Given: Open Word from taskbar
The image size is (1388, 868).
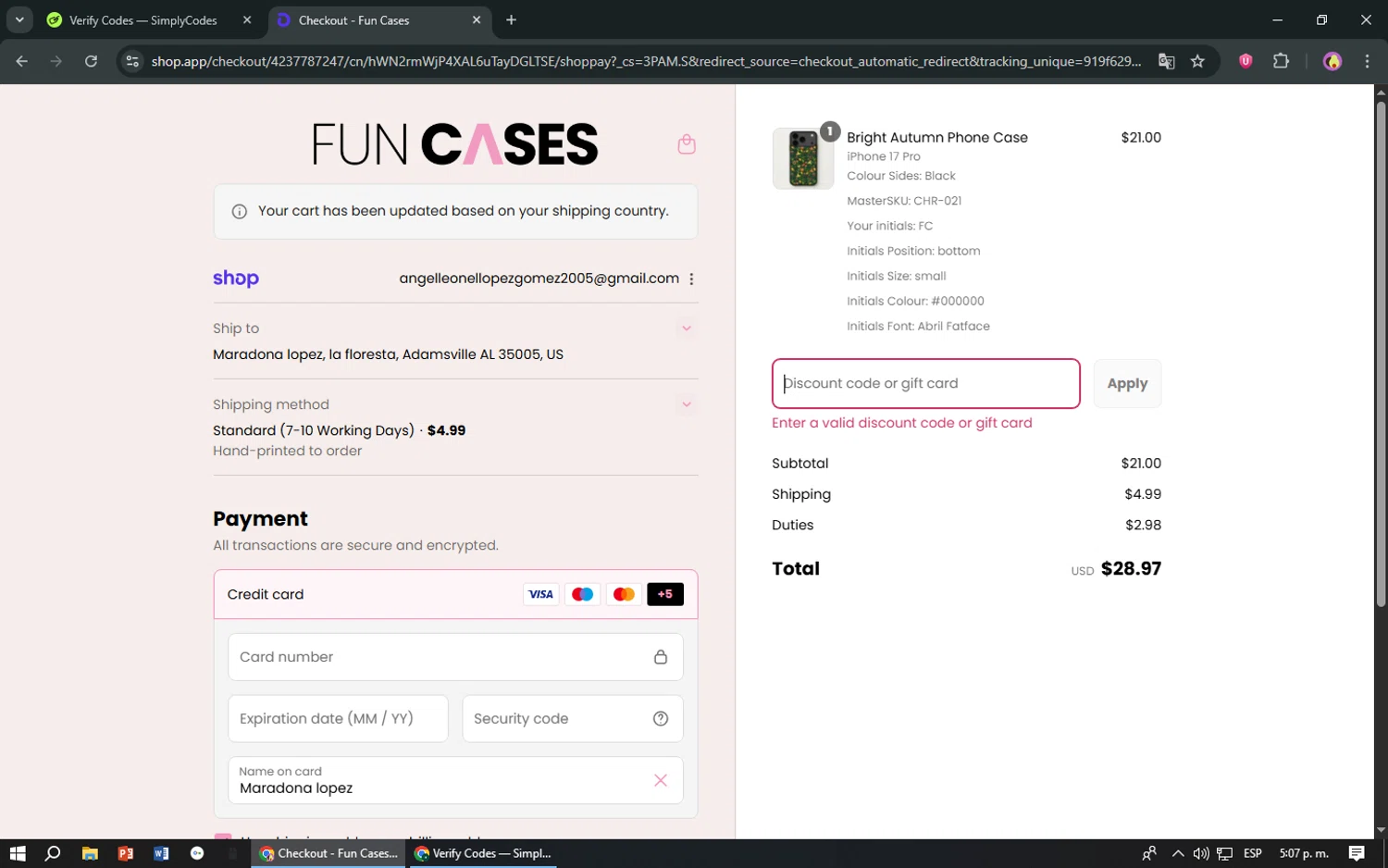Looking at the screenshot, I should click(161, 853).
